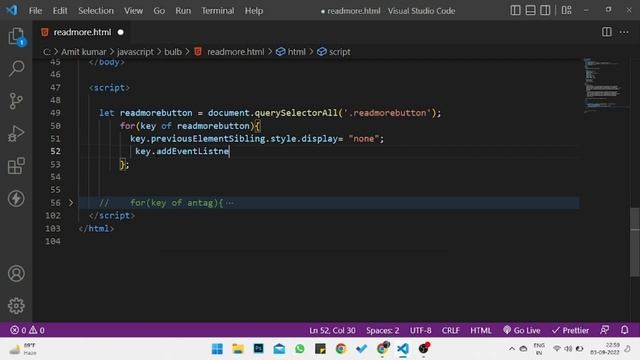This screenshot has height=360, width=640.
Task: Select the readmore.html editor tab
Action: coord(82,32)
